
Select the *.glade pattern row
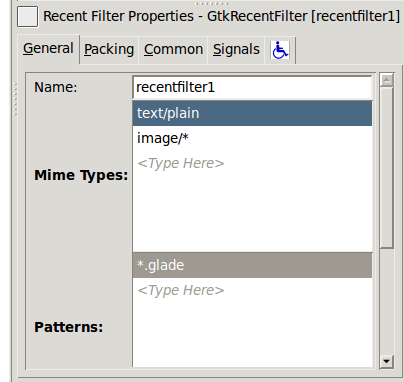pos(252,265)
